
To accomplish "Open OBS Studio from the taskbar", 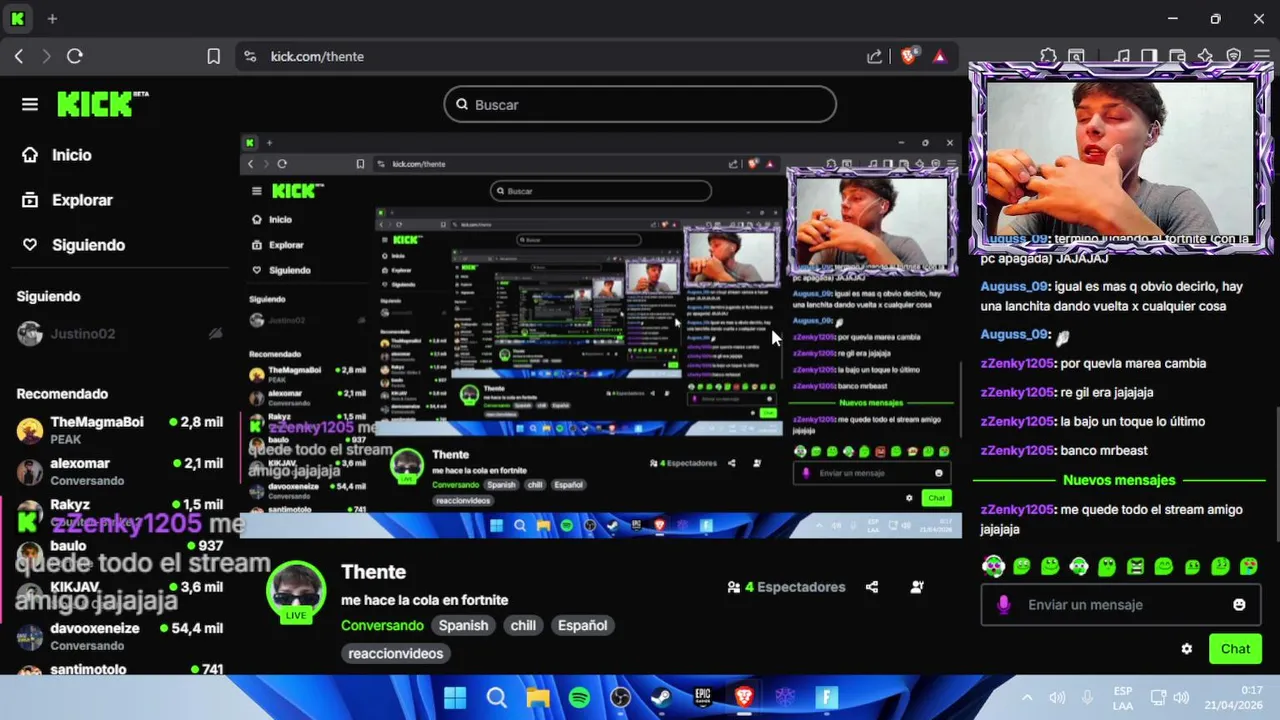I will click(620, 697).
